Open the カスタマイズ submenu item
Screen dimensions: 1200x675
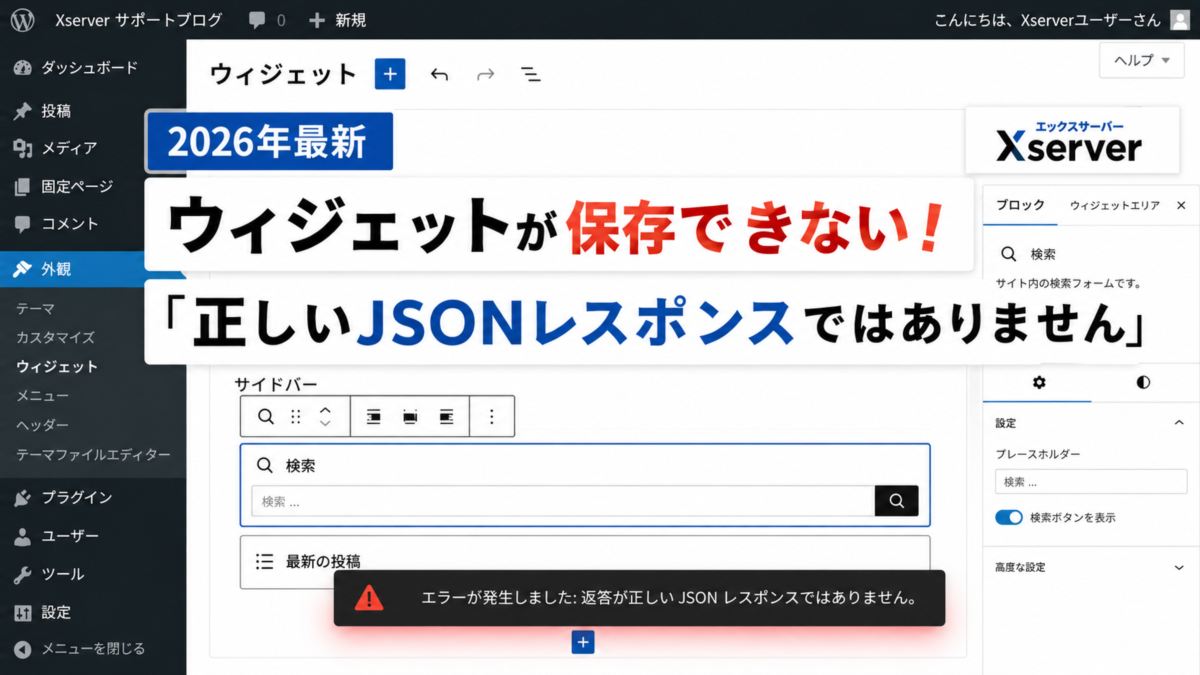point(55,337)
